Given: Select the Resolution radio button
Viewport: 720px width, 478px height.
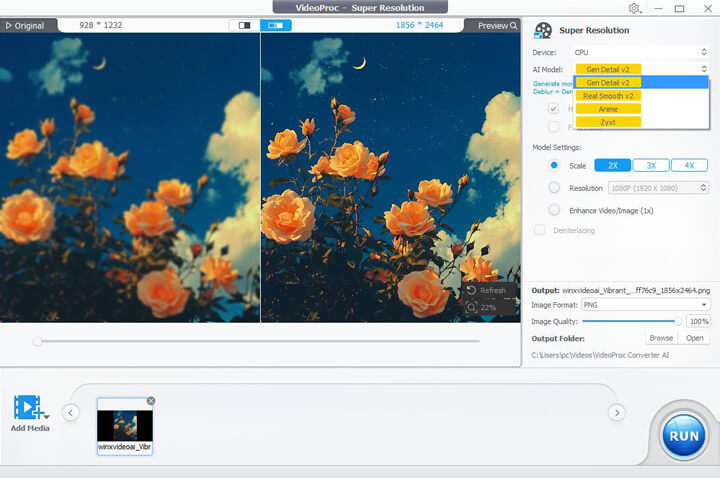Looking at the screenshot, I should pyautogui.click(x=554, y=187).
